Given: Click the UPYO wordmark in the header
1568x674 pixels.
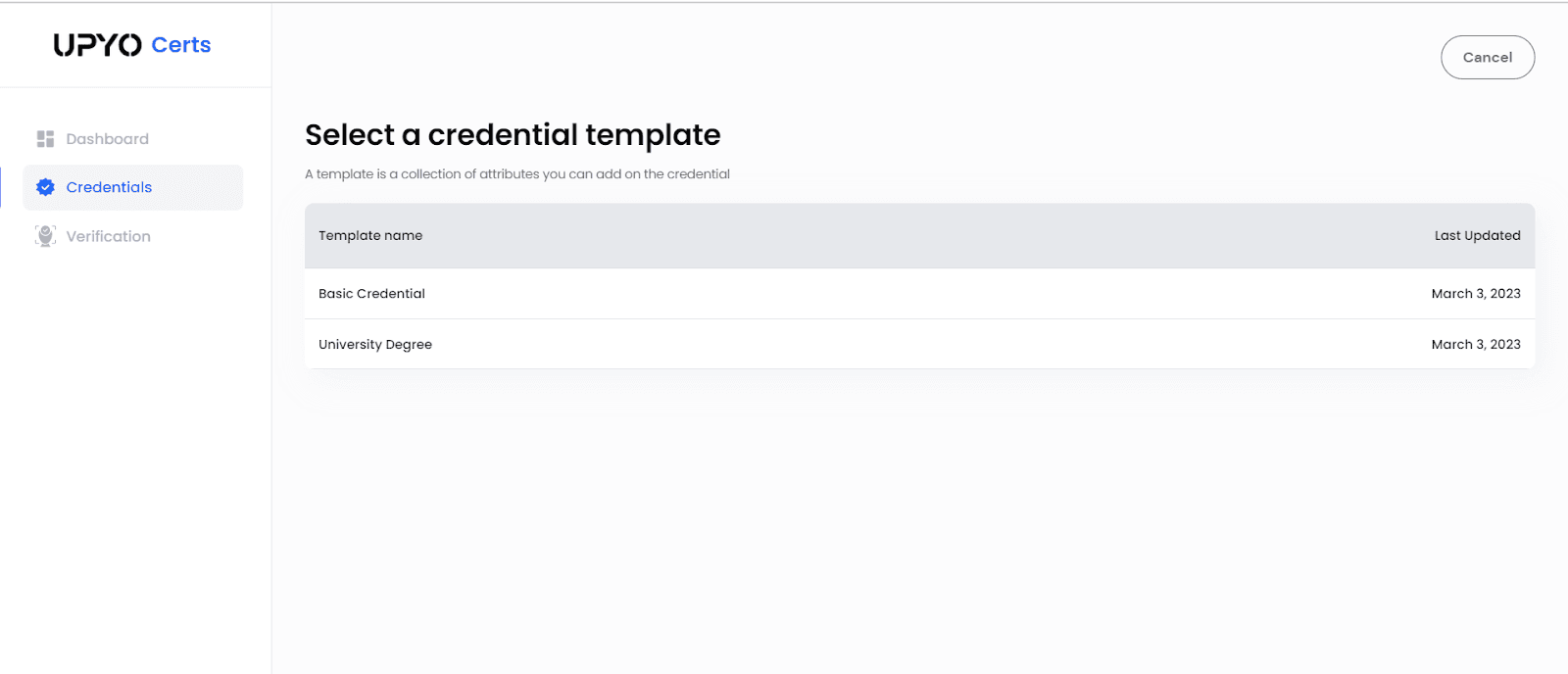Looking at the screenshot, I should tap(98, 45).
